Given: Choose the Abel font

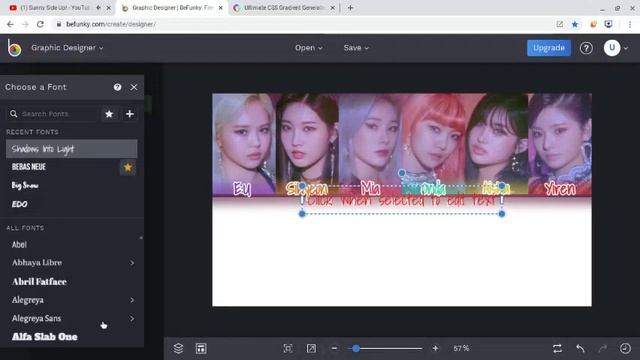Looking at the screenshot, I should (x=19, y=244).
